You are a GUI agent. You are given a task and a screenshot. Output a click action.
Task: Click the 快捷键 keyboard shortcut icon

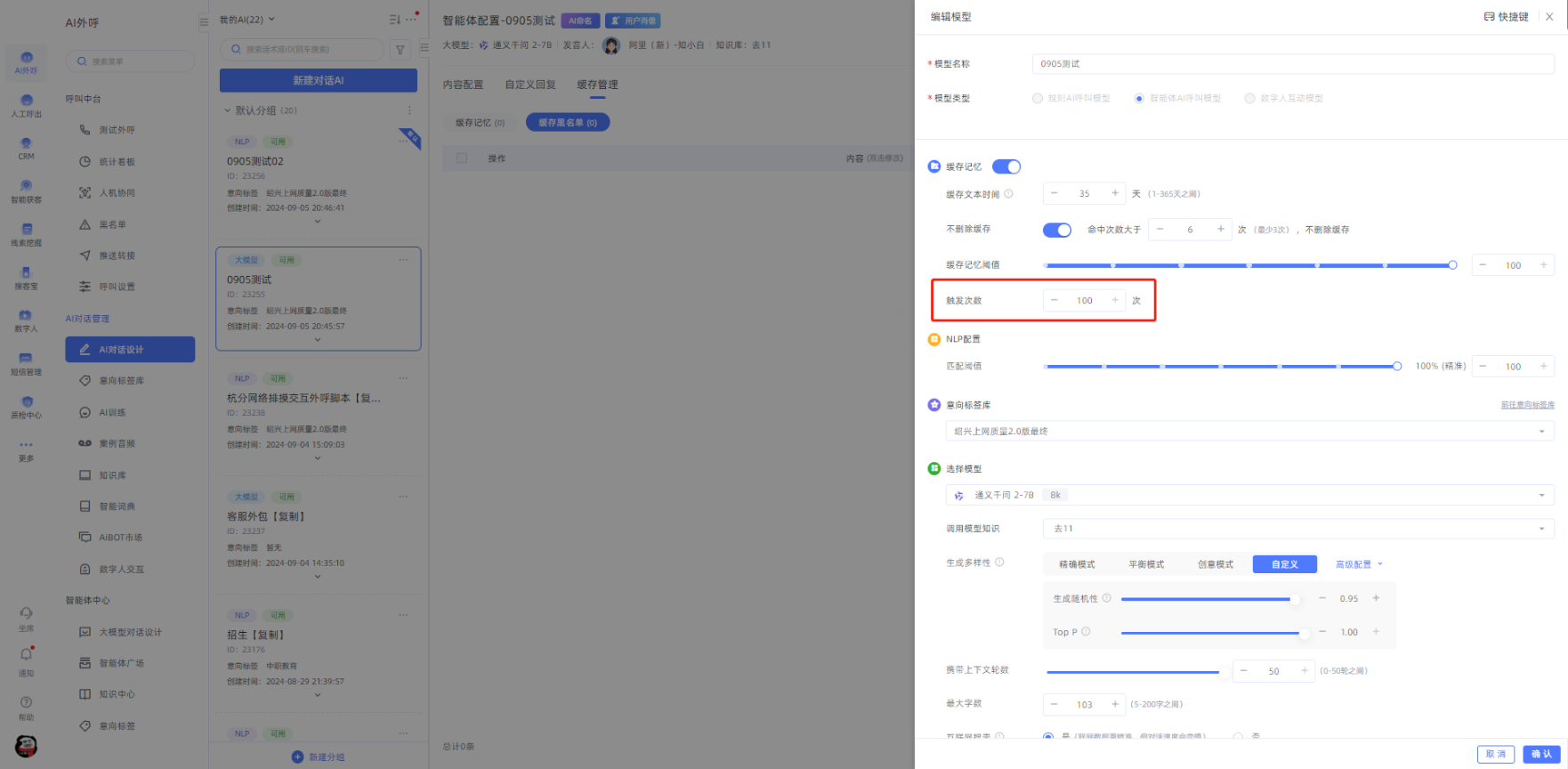(1489, 17)
